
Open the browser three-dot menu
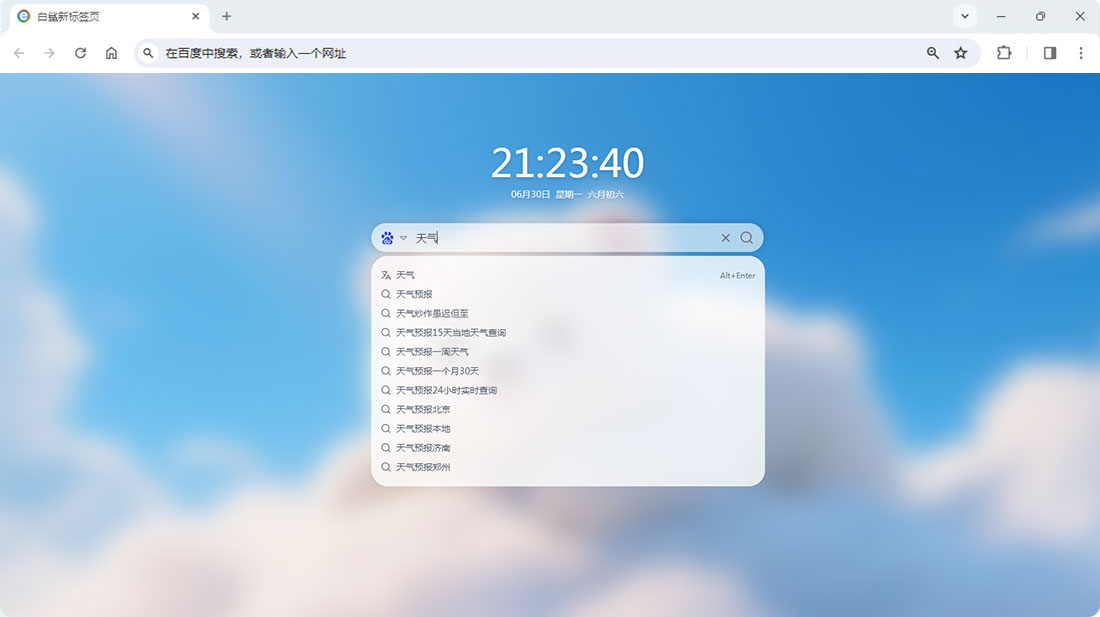(1081, 53)
